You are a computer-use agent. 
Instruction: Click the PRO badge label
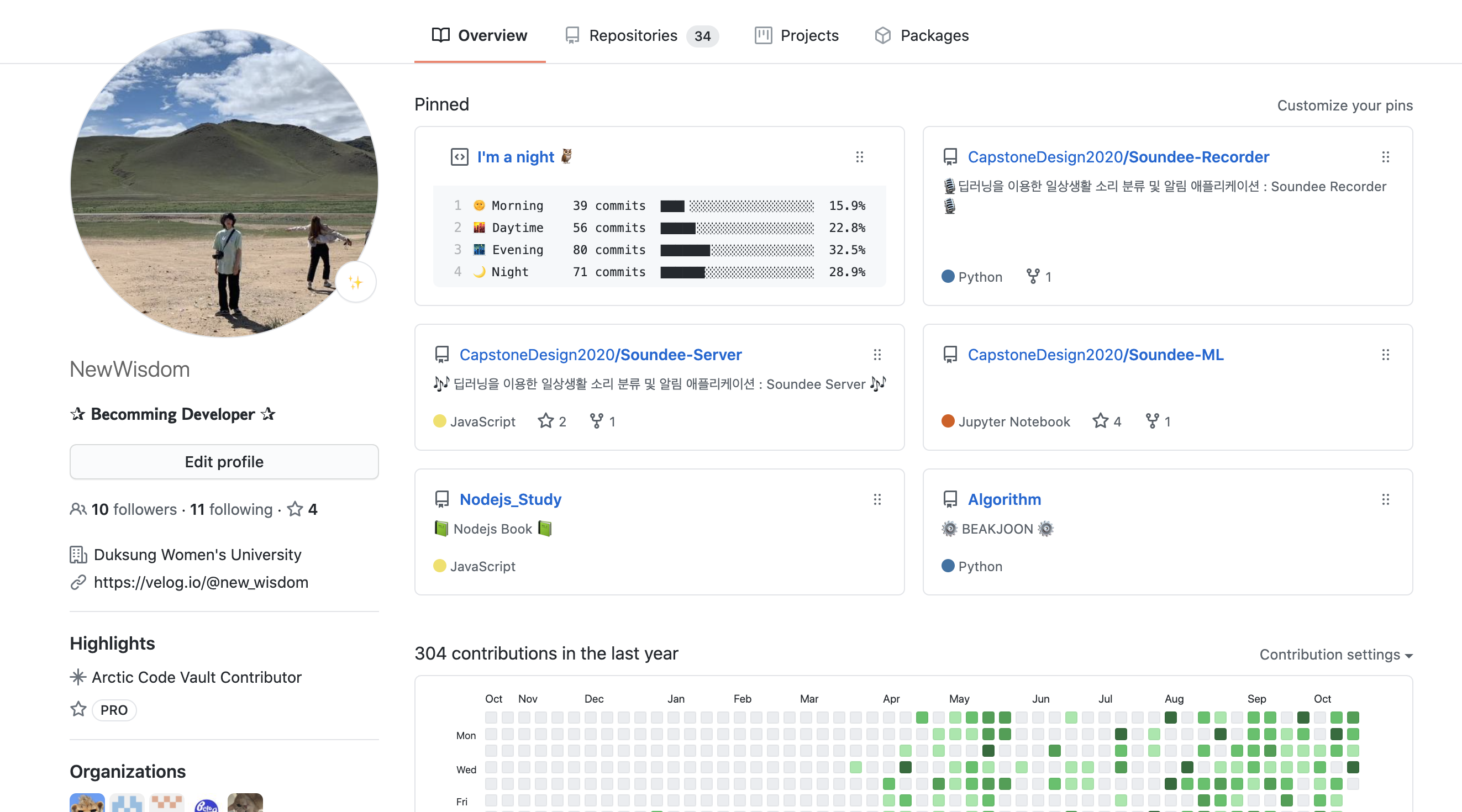pos(113,710)
